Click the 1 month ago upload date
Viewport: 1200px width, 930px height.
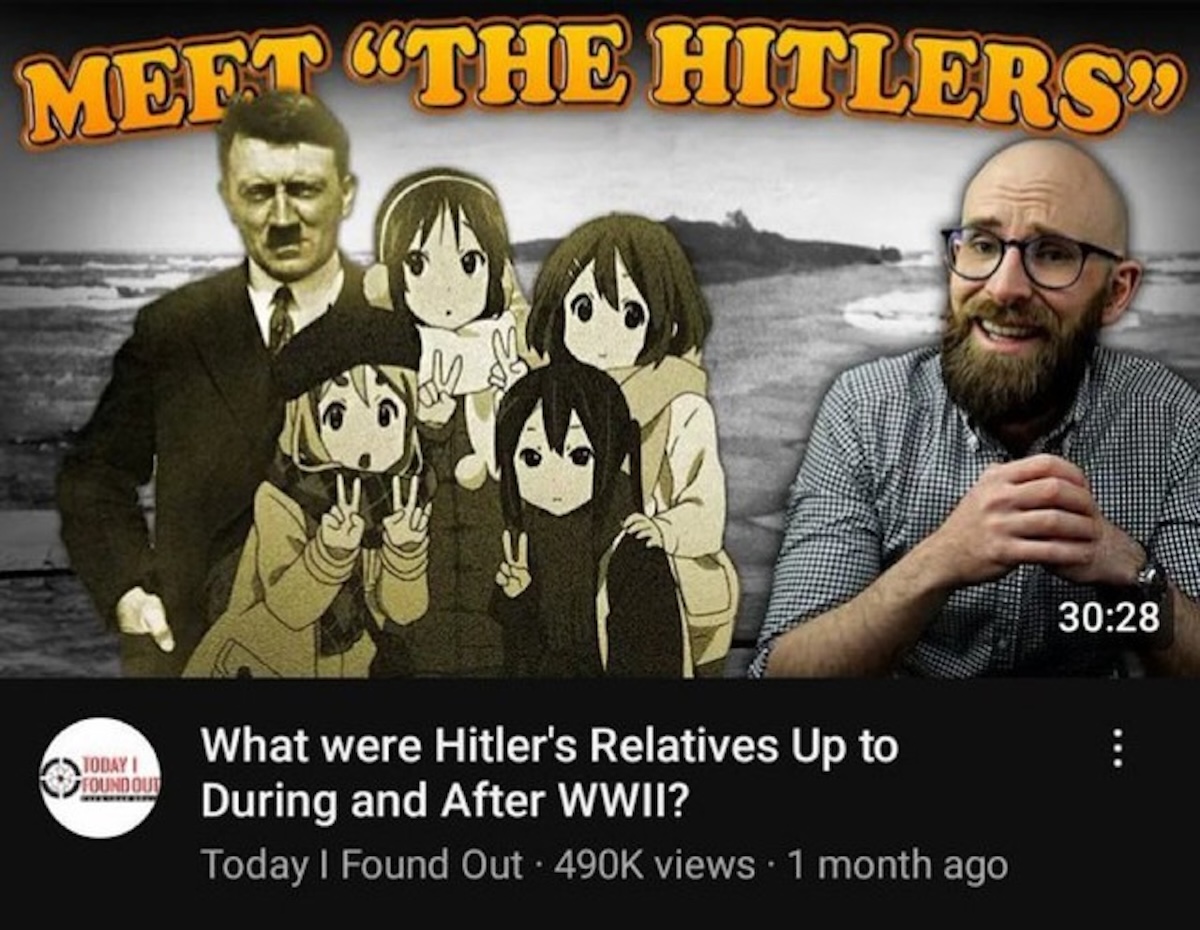point(896,866)
